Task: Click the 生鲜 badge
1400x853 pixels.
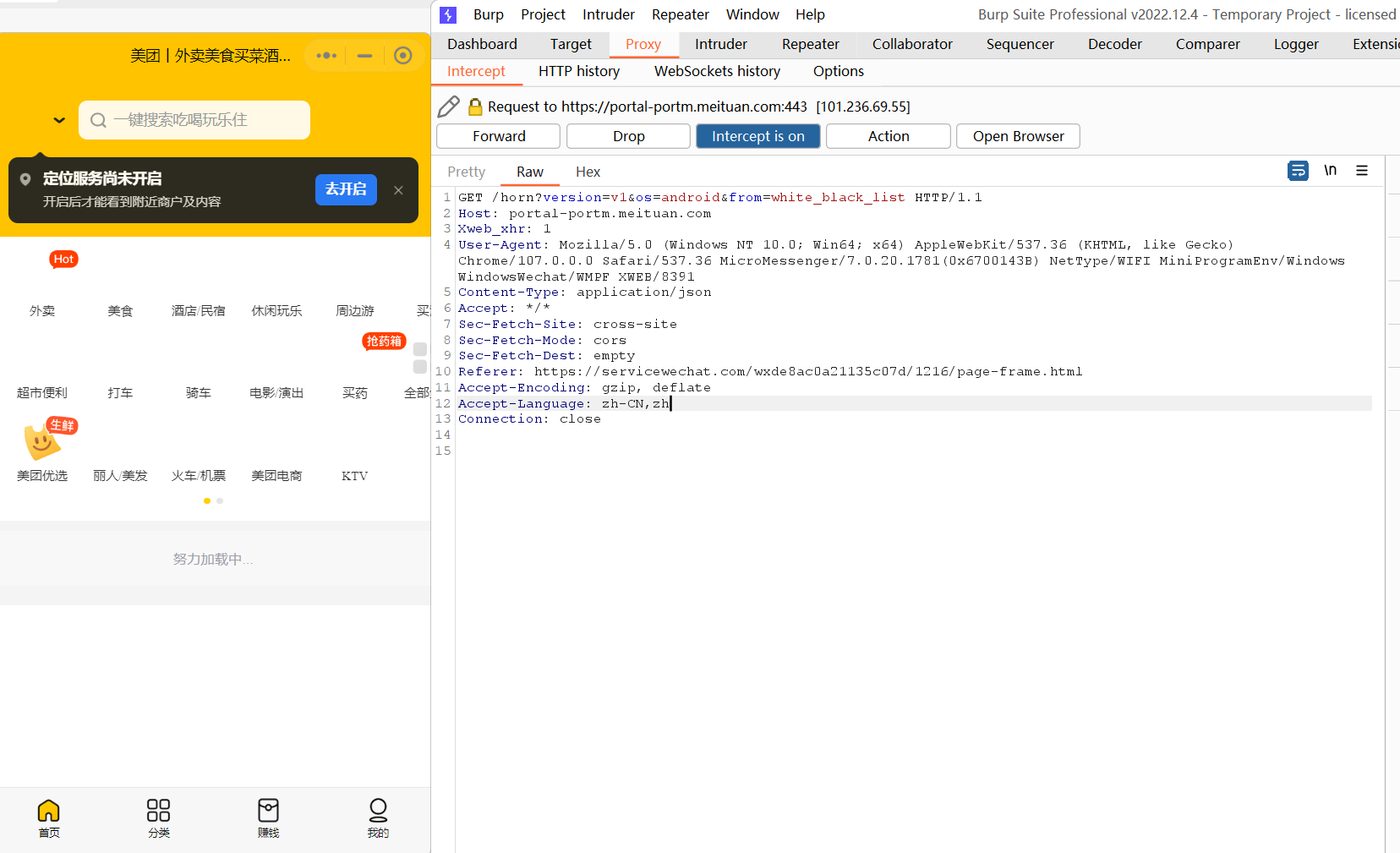Action: [x=63, y=425]
